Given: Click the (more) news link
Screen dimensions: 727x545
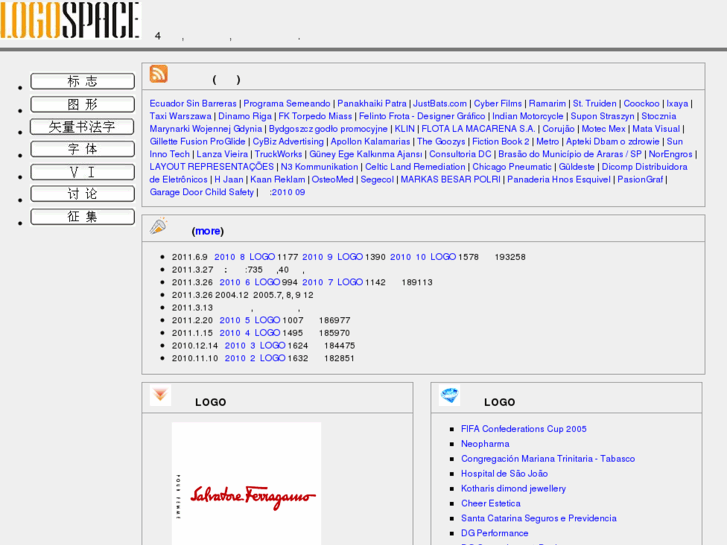Looking at the screenshot, I should [x=208, y=231].
